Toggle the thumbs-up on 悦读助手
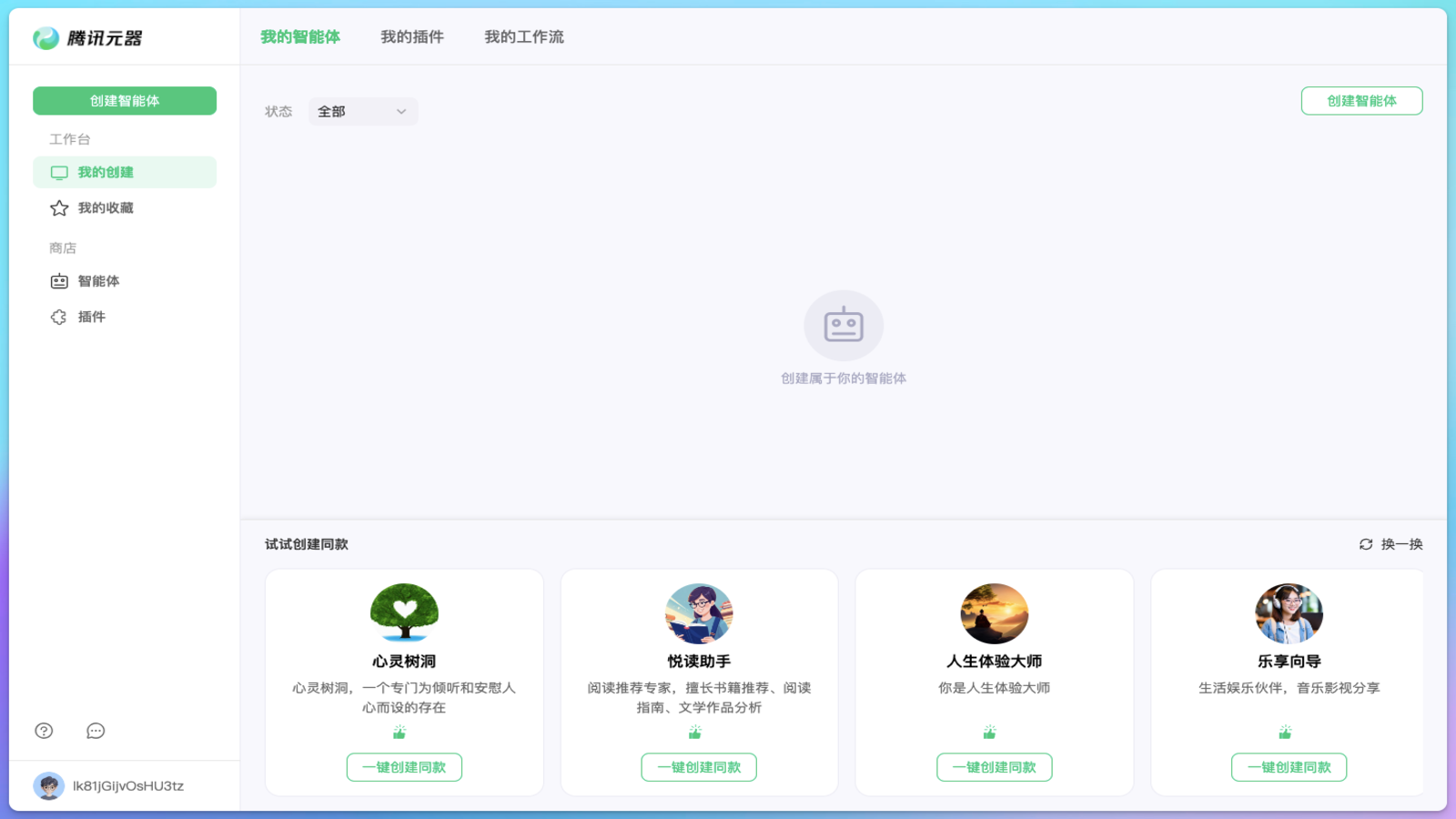Screen dimensions: 1456x819 [x=699, y=733]
